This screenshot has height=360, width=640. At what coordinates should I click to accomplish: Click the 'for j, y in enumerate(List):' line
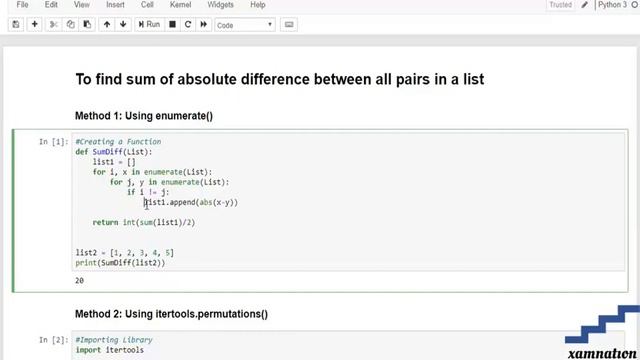coord(169,182)
